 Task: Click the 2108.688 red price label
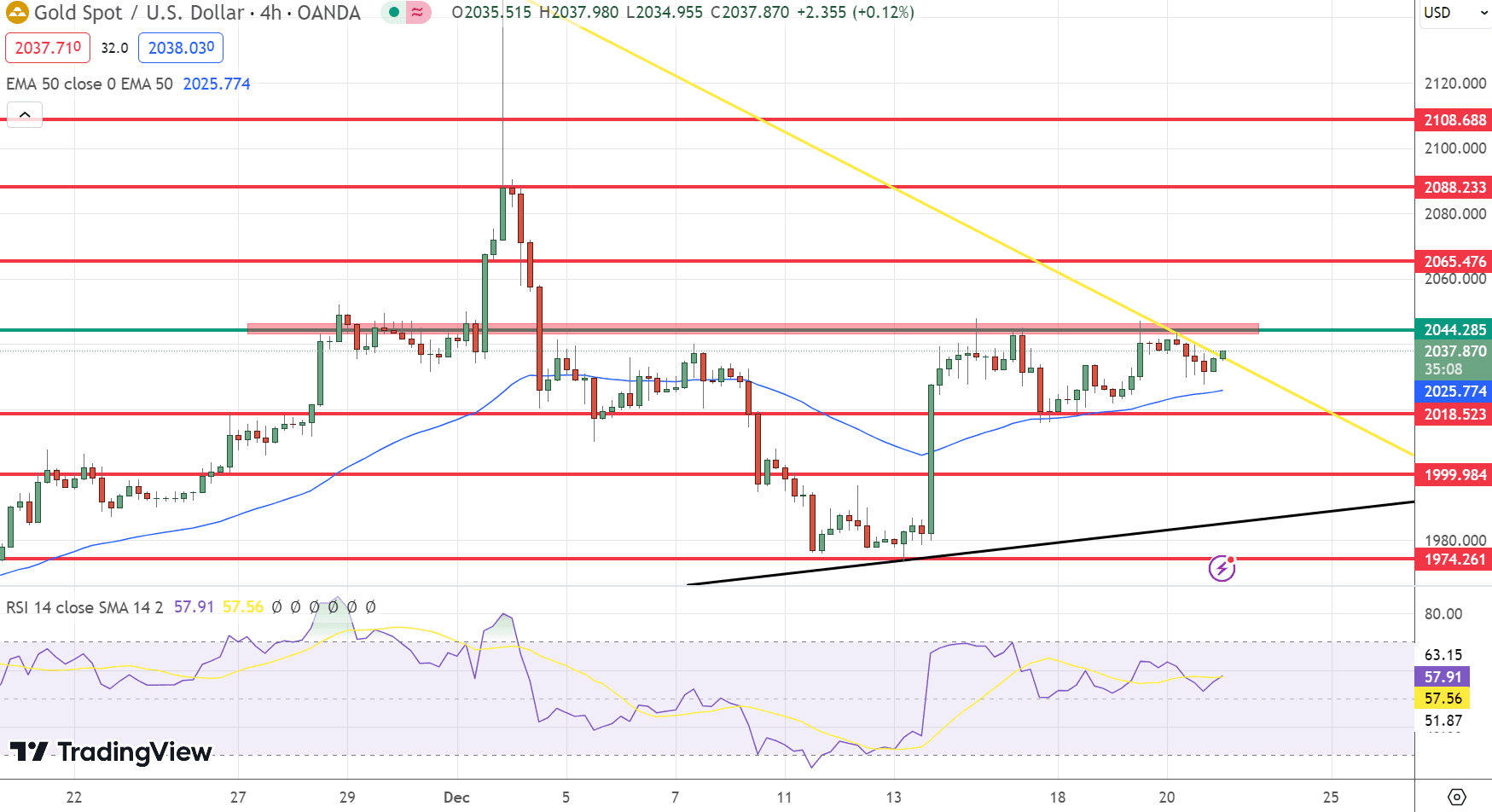(1454, 120)
